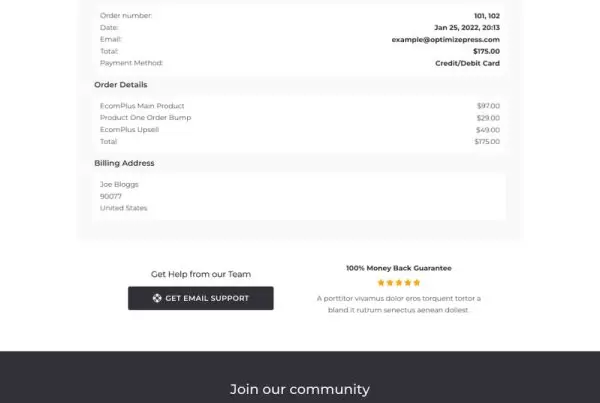Image resolution: width=600 pixels, height=403 pixels.
Task: Click the middle gold rating star
Action: pos(399,283)
